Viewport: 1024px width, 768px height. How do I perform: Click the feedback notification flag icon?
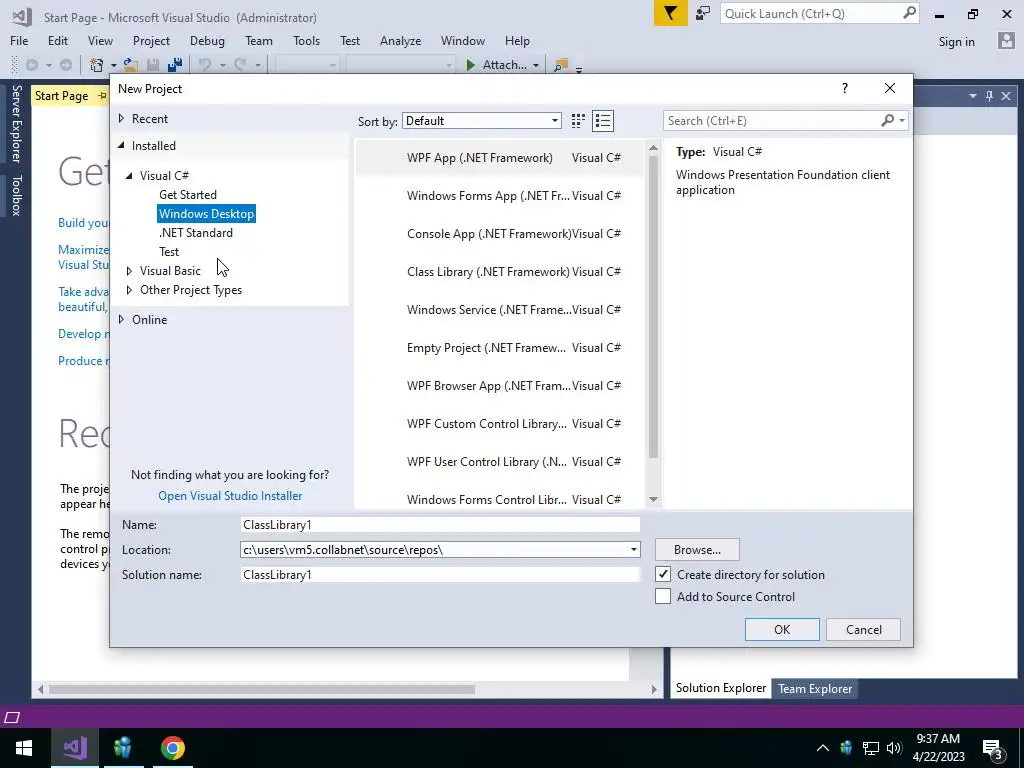(x=671, y=13)
